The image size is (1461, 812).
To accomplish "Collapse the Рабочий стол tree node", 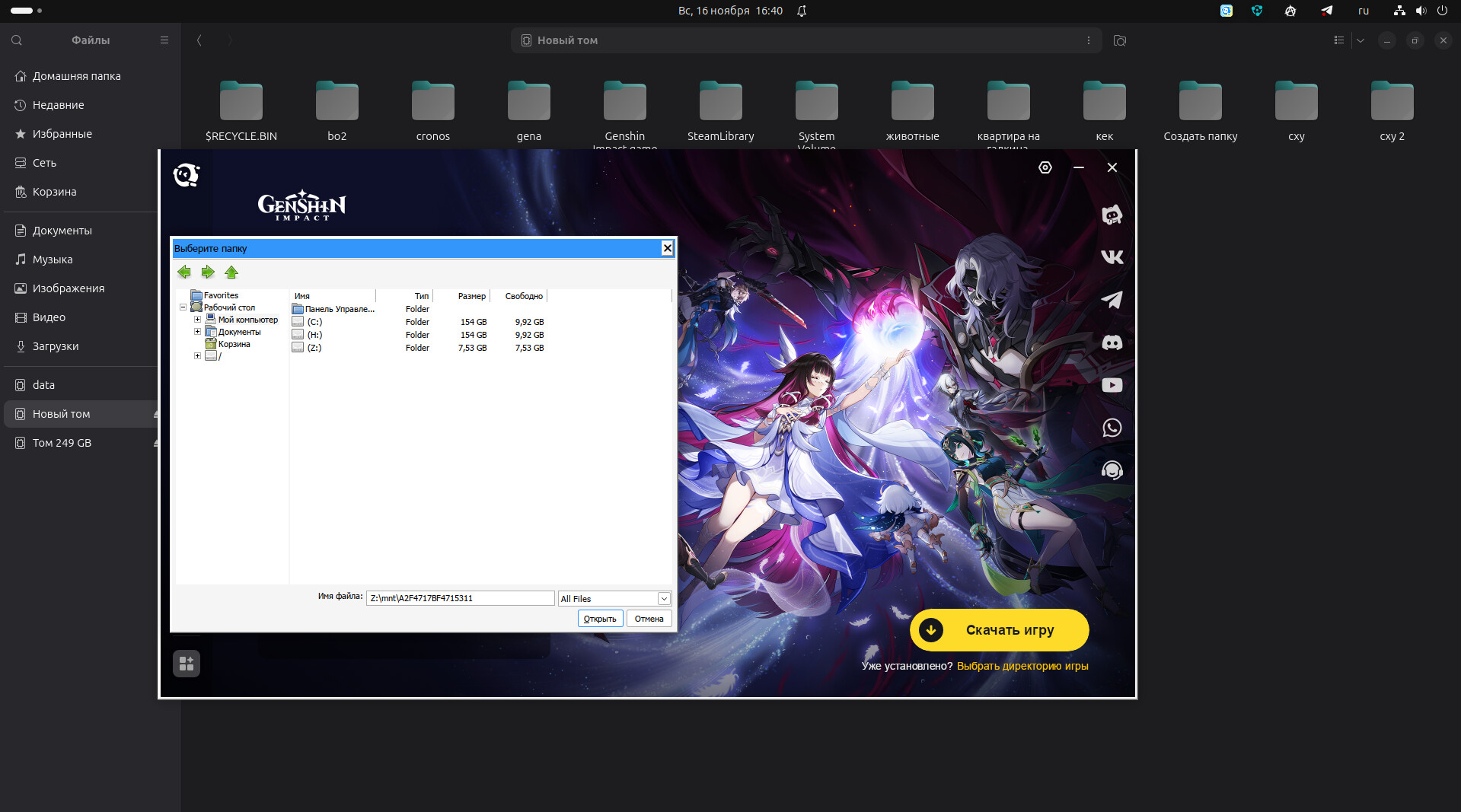I will (183, 307).
